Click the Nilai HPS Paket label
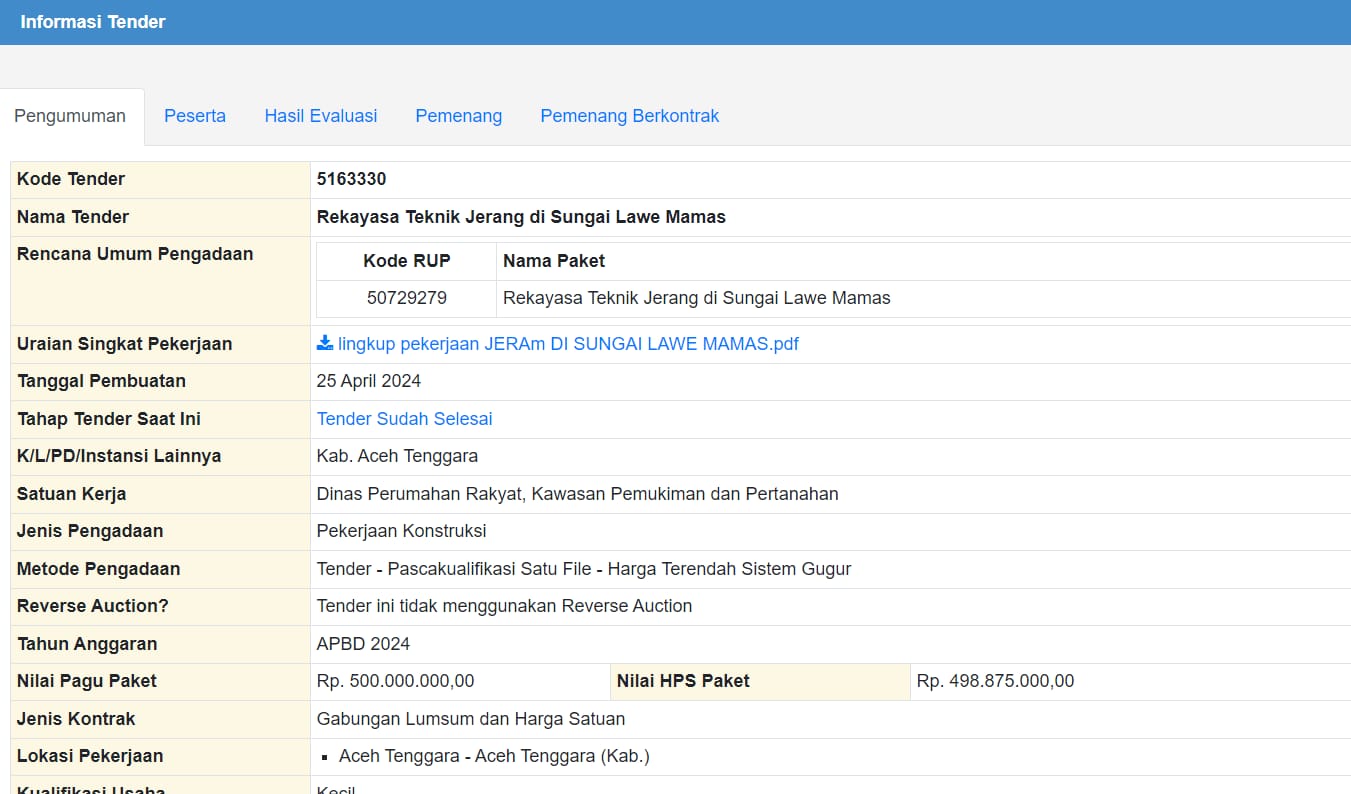Screen dimensions: 1351x794 pyautogui.click(x=683, y=681)
